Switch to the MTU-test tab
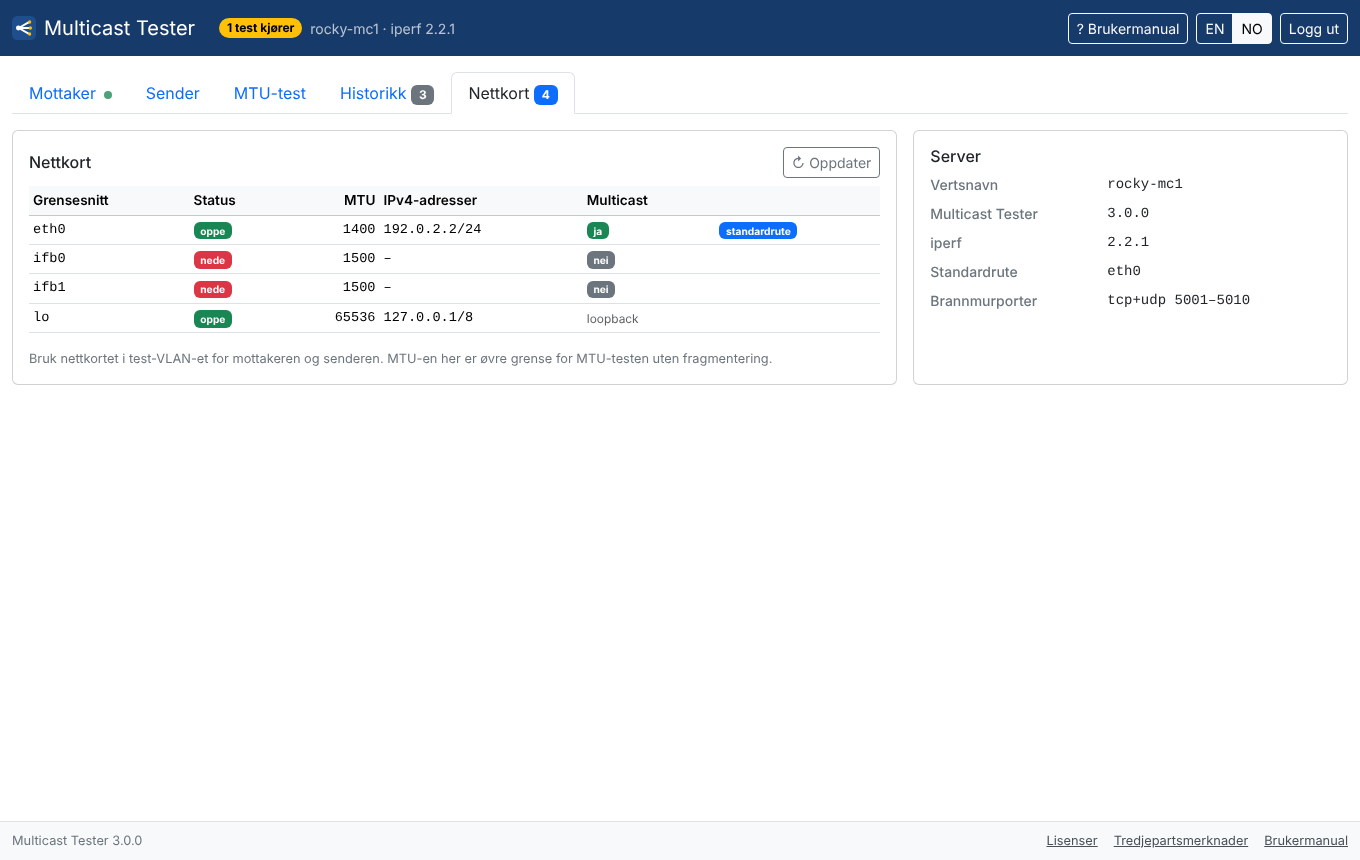Screen dimensions: 1360x860 click(x=270, y=93)
